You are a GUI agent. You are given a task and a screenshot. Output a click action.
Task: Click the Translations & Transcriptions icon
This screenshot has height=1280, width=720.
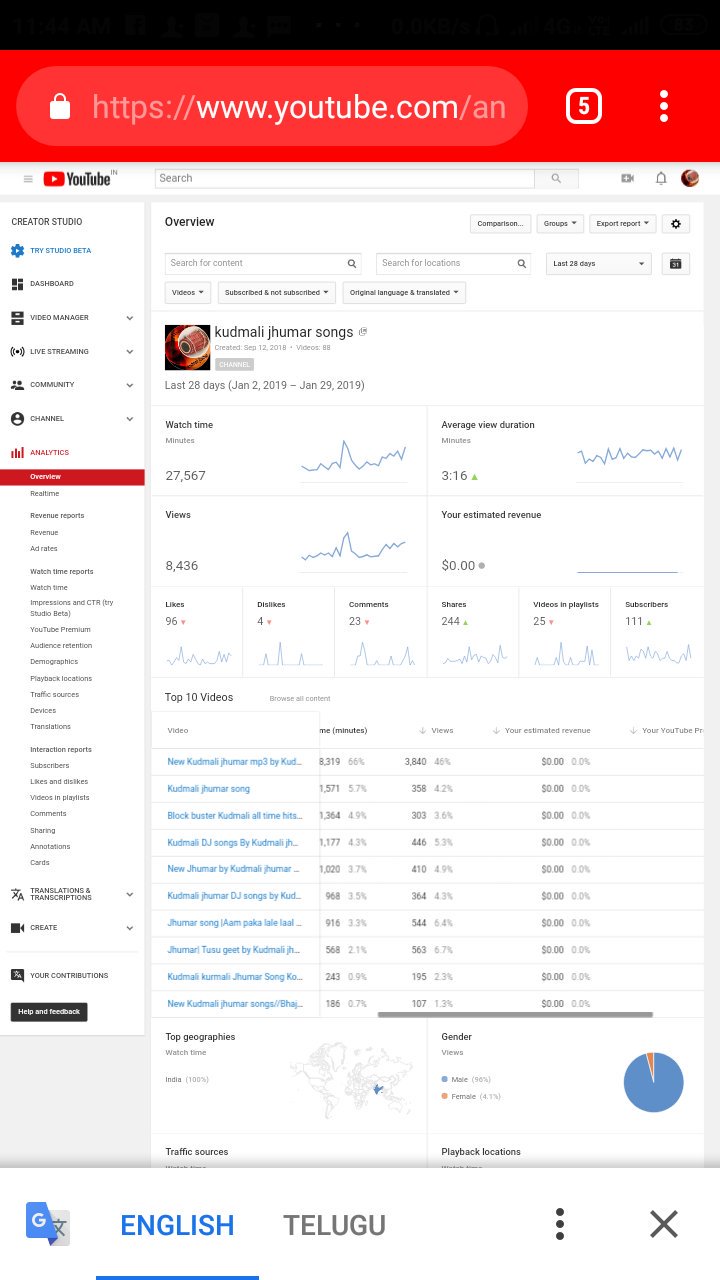[x=17, y=894]
